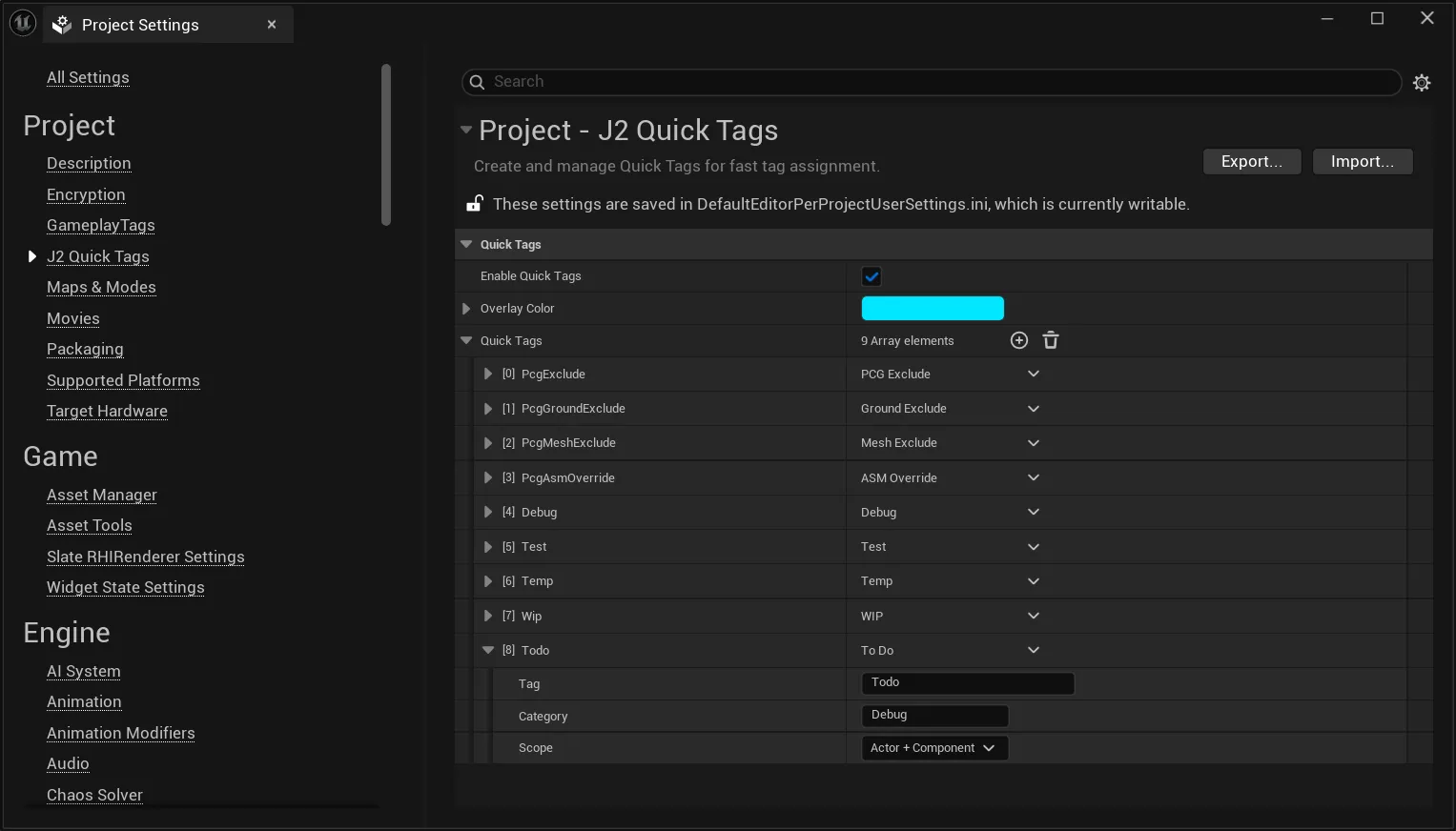Screen dimensions: 1456x831
Task: Open the PCG Exclude row dropdown arrow
Action: click(1034, 374)
